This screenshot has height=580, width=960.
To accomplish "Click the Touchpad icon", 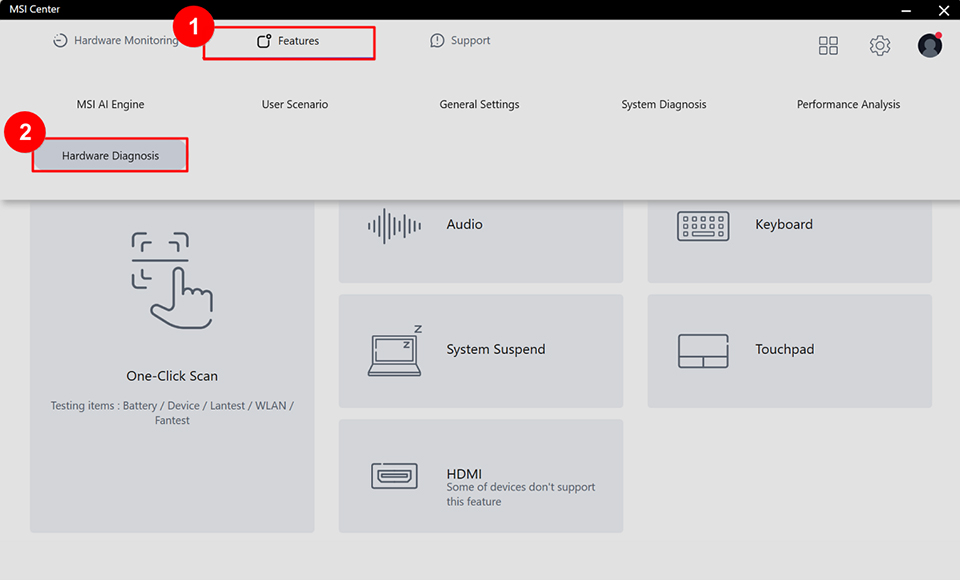I will (703, 350).
